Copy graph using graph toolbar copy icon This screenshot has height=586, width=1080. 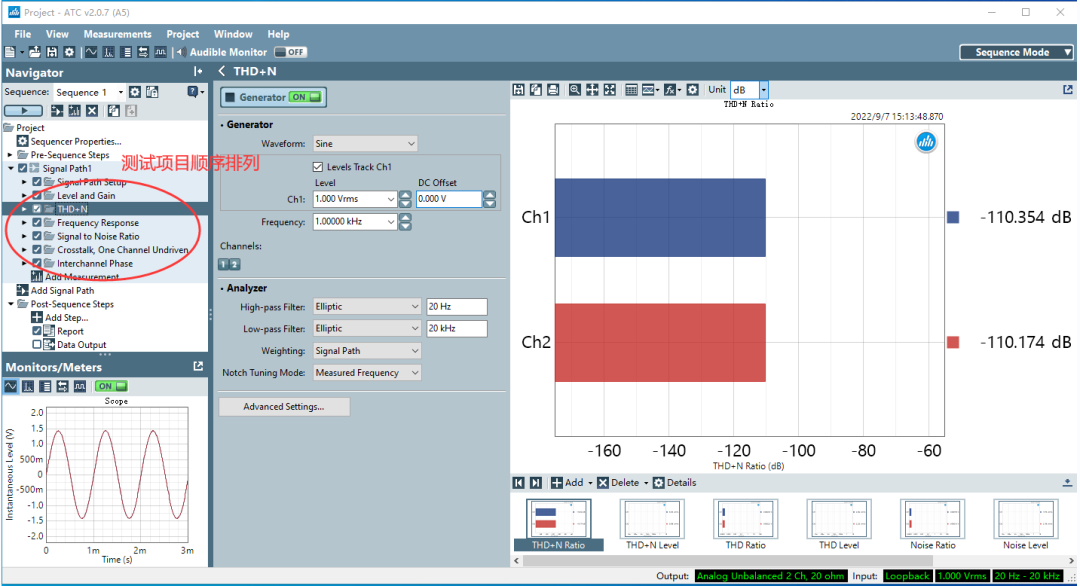536,90
